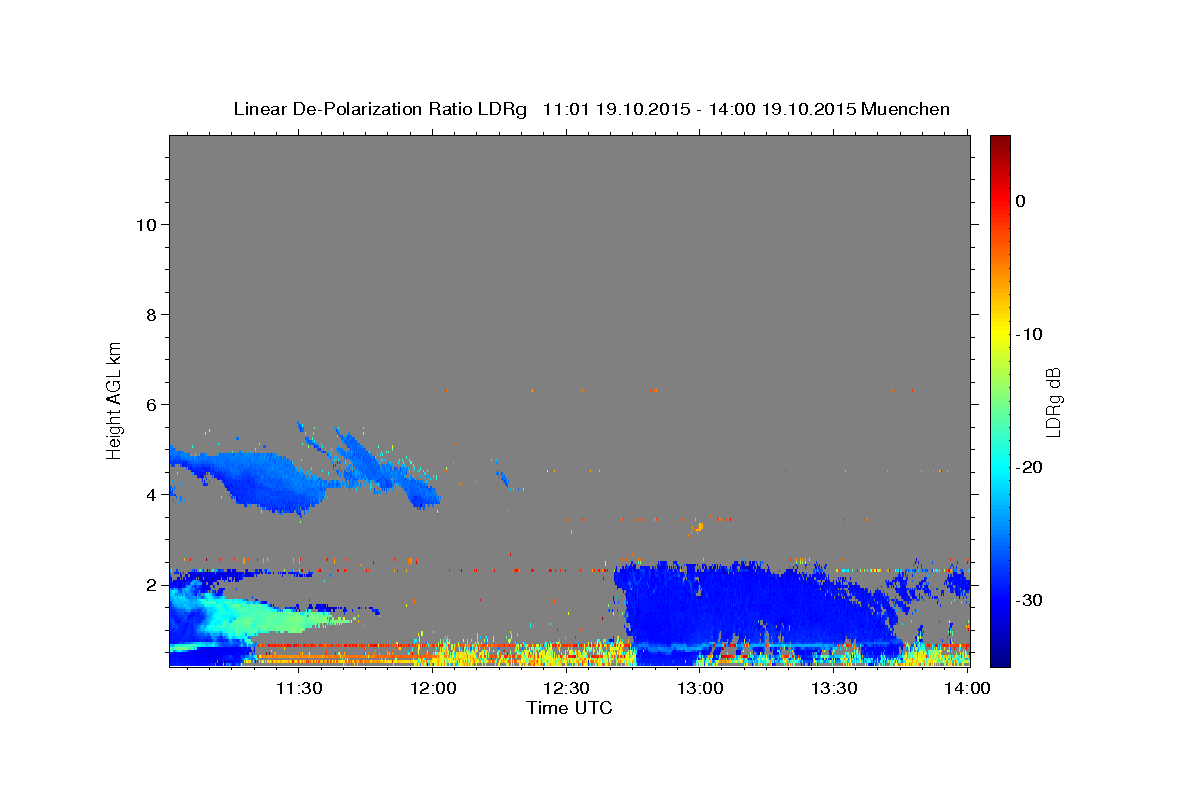Click the height tick label 8
Image resolution: width=1200 pixels, height=800 pixels.
click(152, 314)
